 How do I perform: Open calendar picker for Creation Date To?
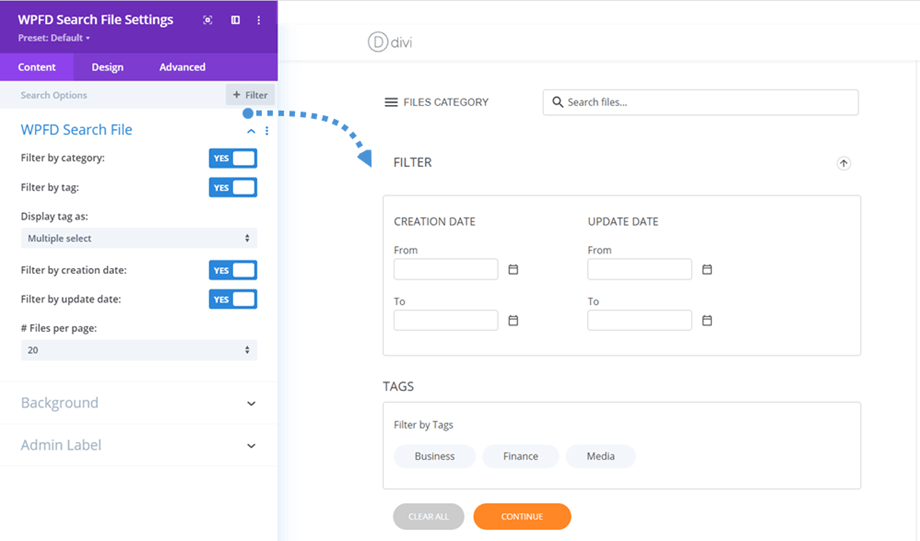coord(513,320)
